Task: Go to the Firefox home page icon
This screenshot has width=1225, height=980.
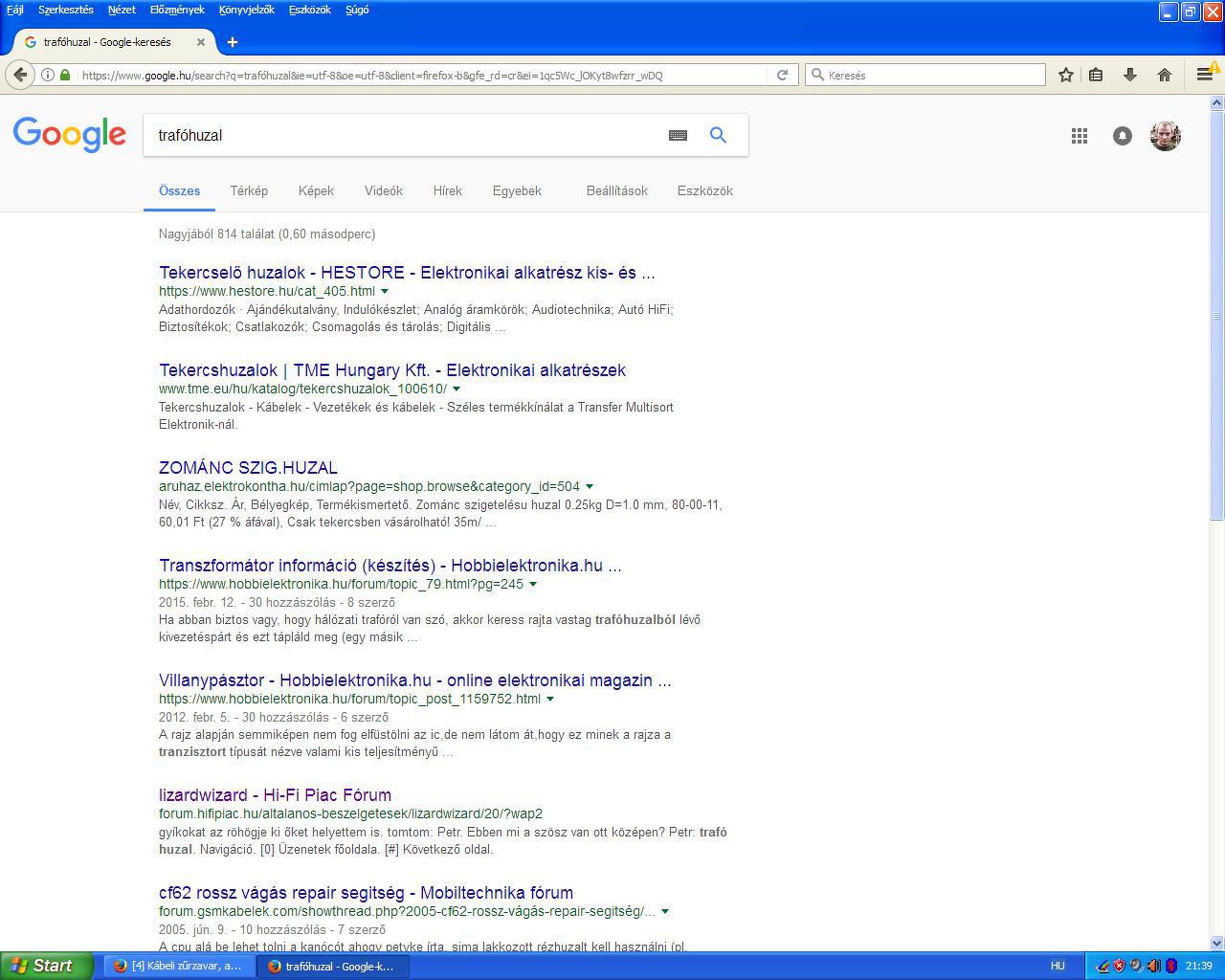Action: coord(1165,75)
